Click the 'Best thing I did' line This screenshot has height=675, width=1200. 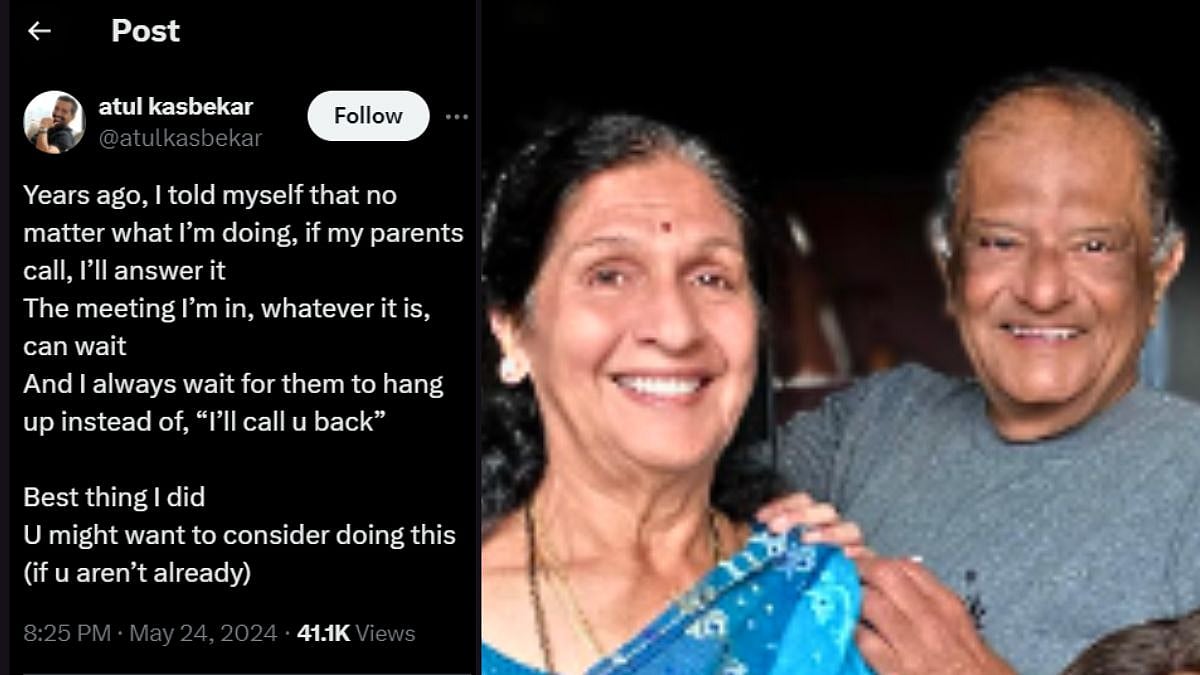pyautogui.click(x=114, y=497)
